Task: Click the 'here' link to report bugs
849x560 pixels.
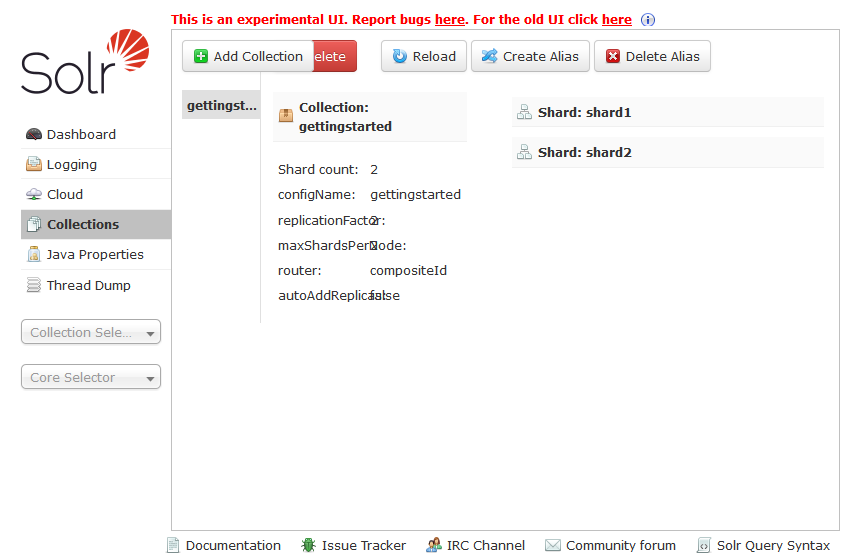Action: [x=450, y=20]
